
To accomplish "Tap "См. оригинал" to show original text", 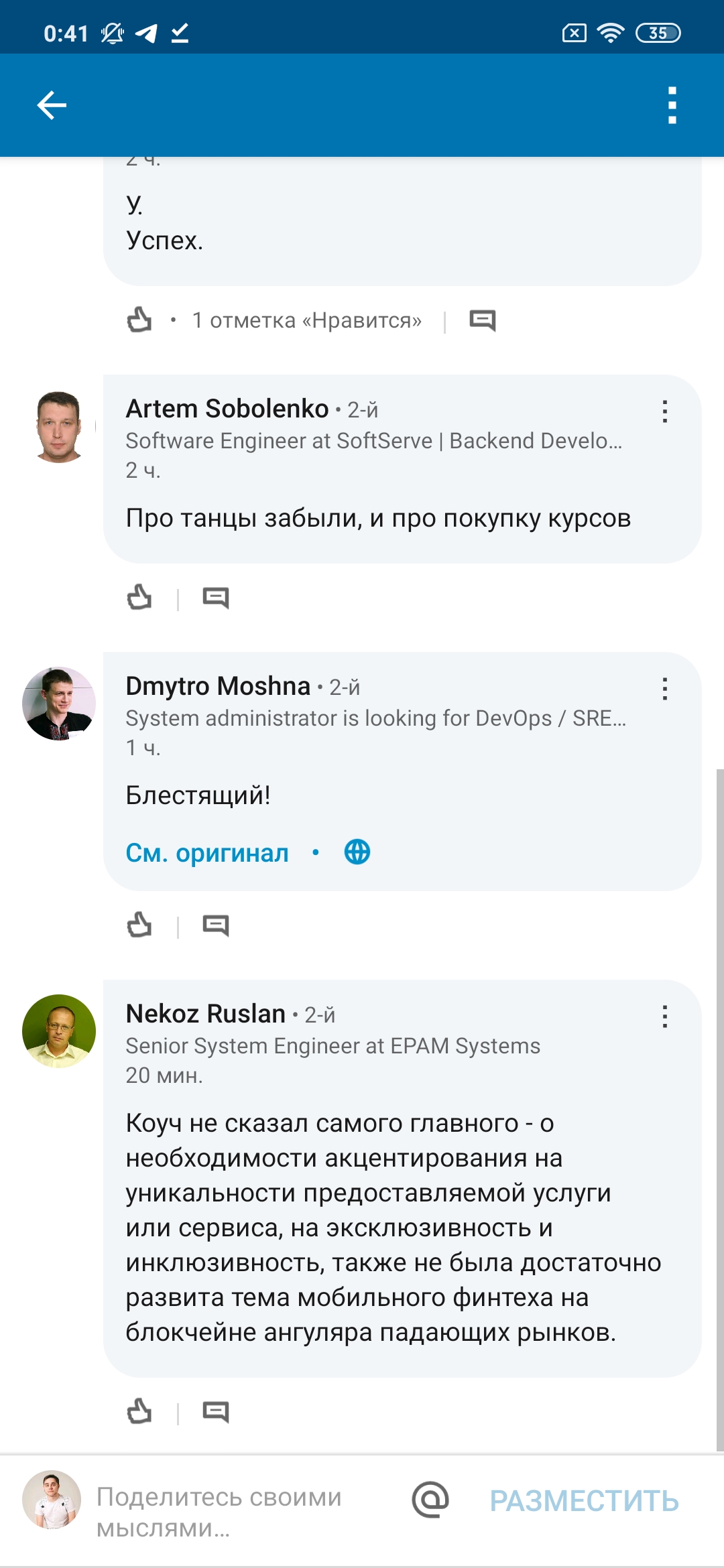I will coord(207,853).
